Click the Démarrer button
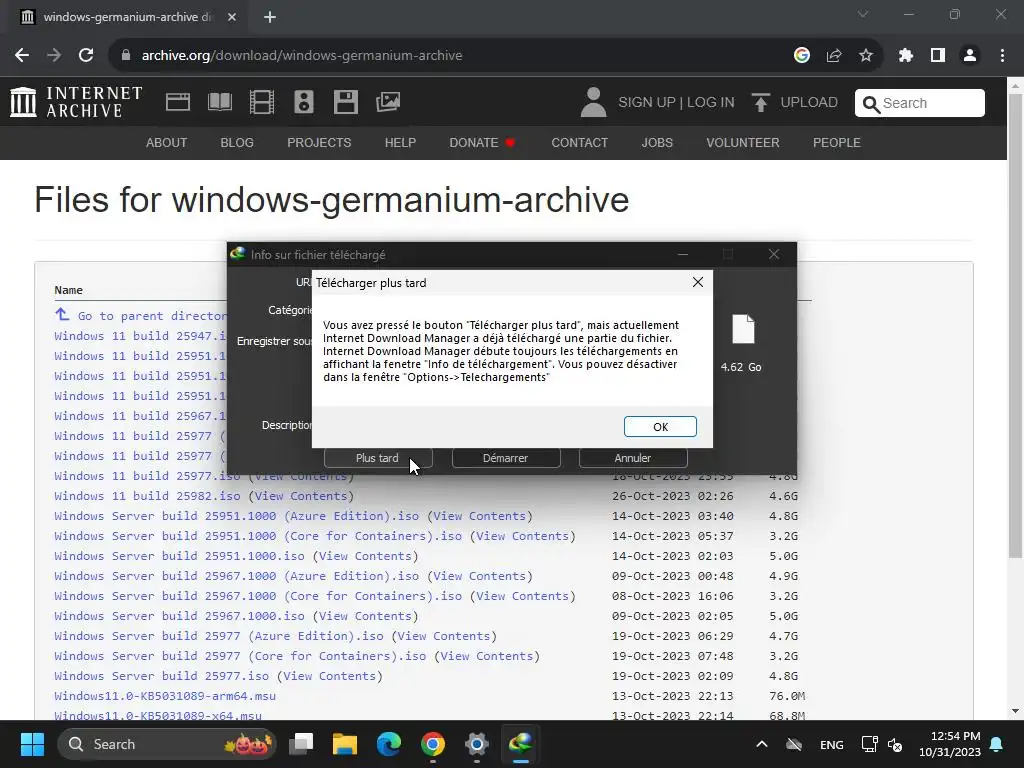Screen dimensions: 1024x768 click(505, 458)
